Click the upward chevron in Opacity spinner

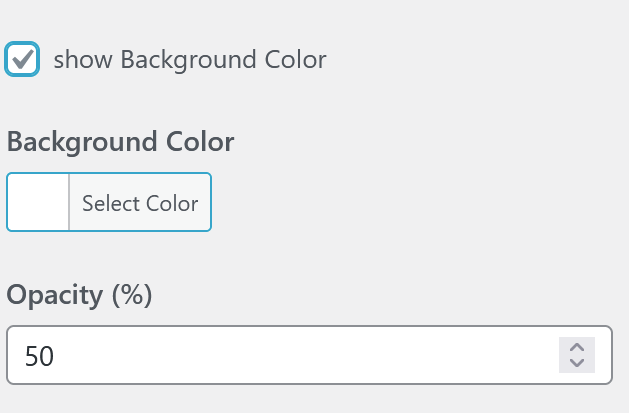click(x=576, y=346)
